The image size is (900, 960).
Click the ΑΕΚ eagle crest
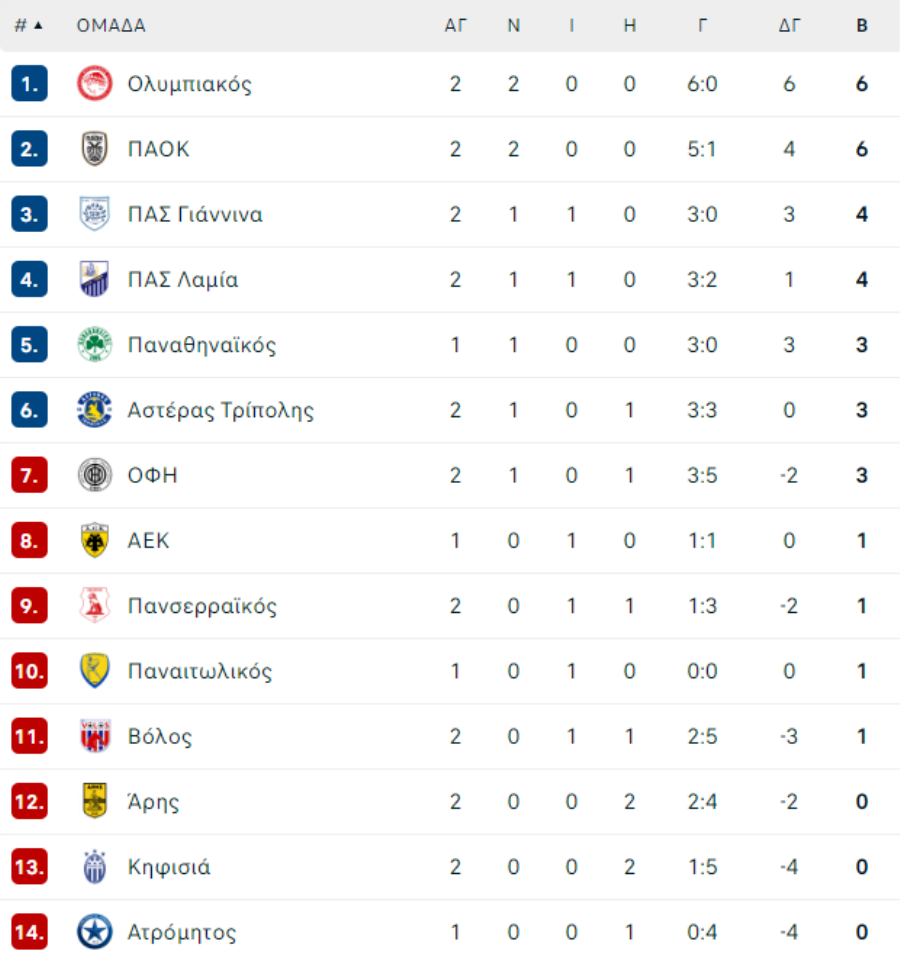94,540
